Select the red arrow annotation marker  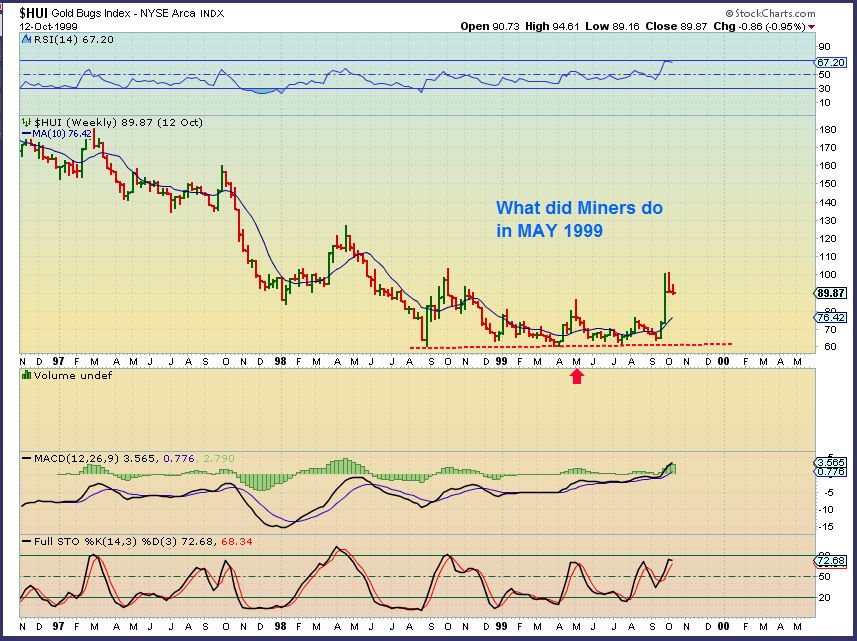(577, 377)
